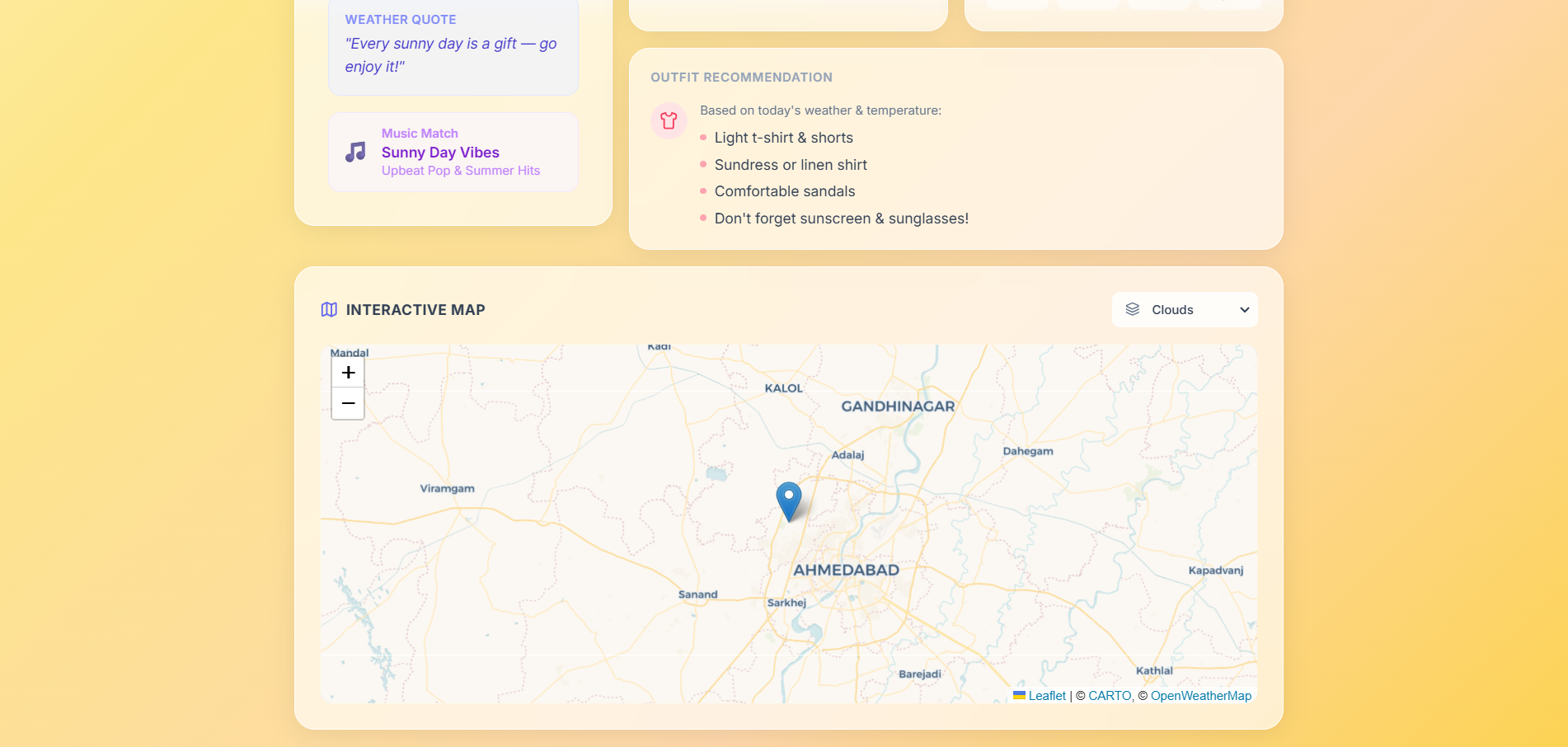The height and width of the screenshot is (747, 1568).
Task: Click the OUTFIT RECOMMENDATION heading
Action: (x=741, y=78)
